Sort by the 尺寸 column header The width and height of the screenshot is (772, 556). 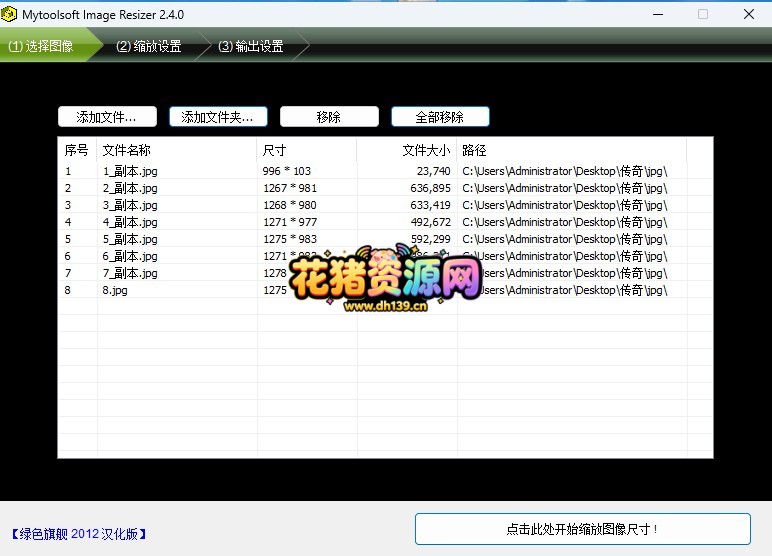[x=307, y=150]
